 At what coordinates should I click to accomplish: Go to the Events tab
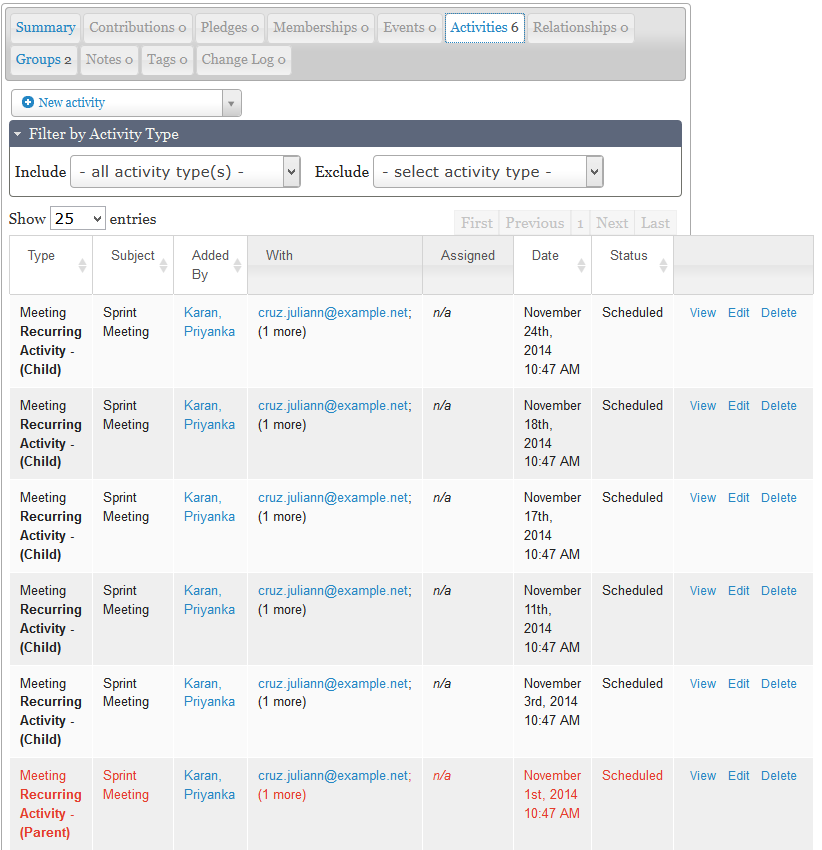pyautogui.click(x=409, y=28)
